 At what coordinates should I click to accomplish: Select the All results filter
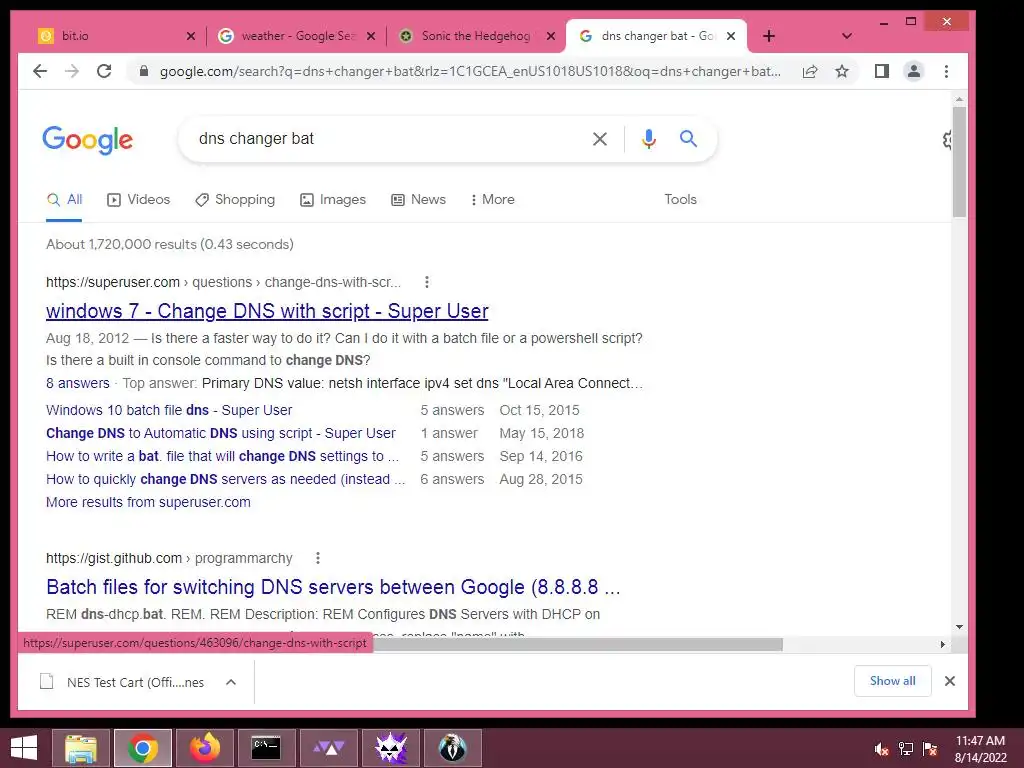[x=64, y=200]
